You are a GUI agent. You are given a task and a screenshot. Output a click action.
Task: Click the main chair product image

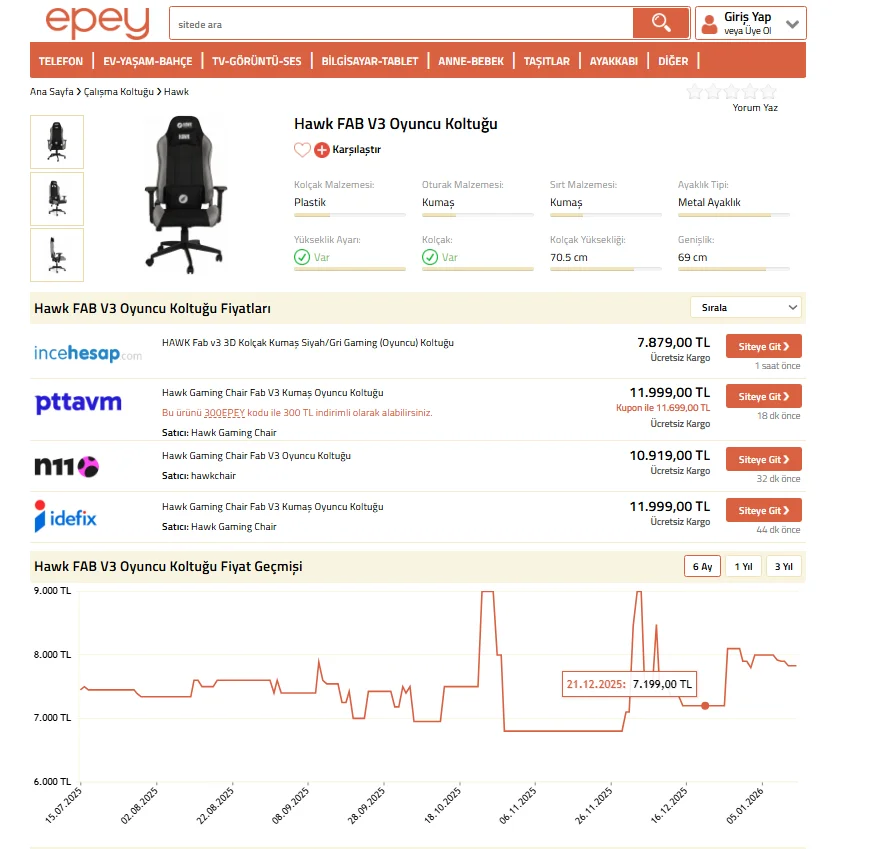(x=186, y=195)
